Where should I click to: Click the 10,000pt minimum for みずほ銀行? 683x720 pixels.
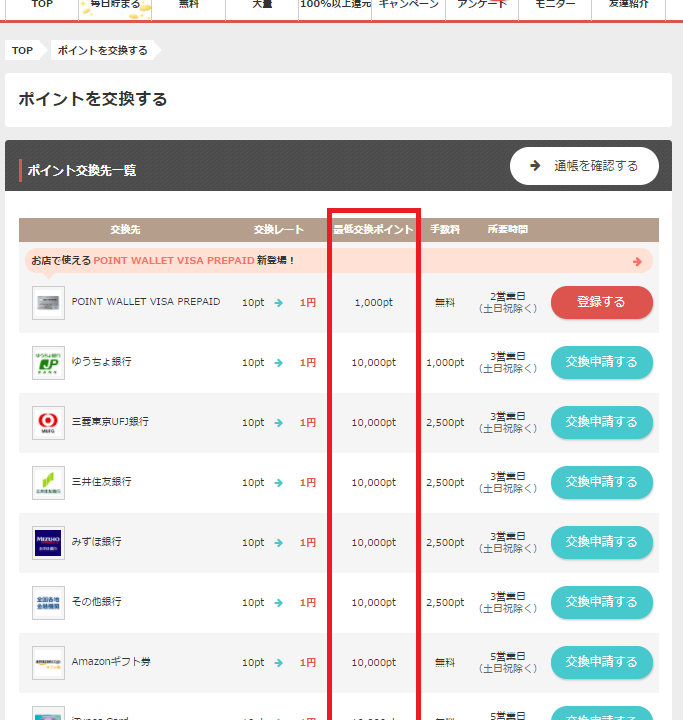coord(373,543)
